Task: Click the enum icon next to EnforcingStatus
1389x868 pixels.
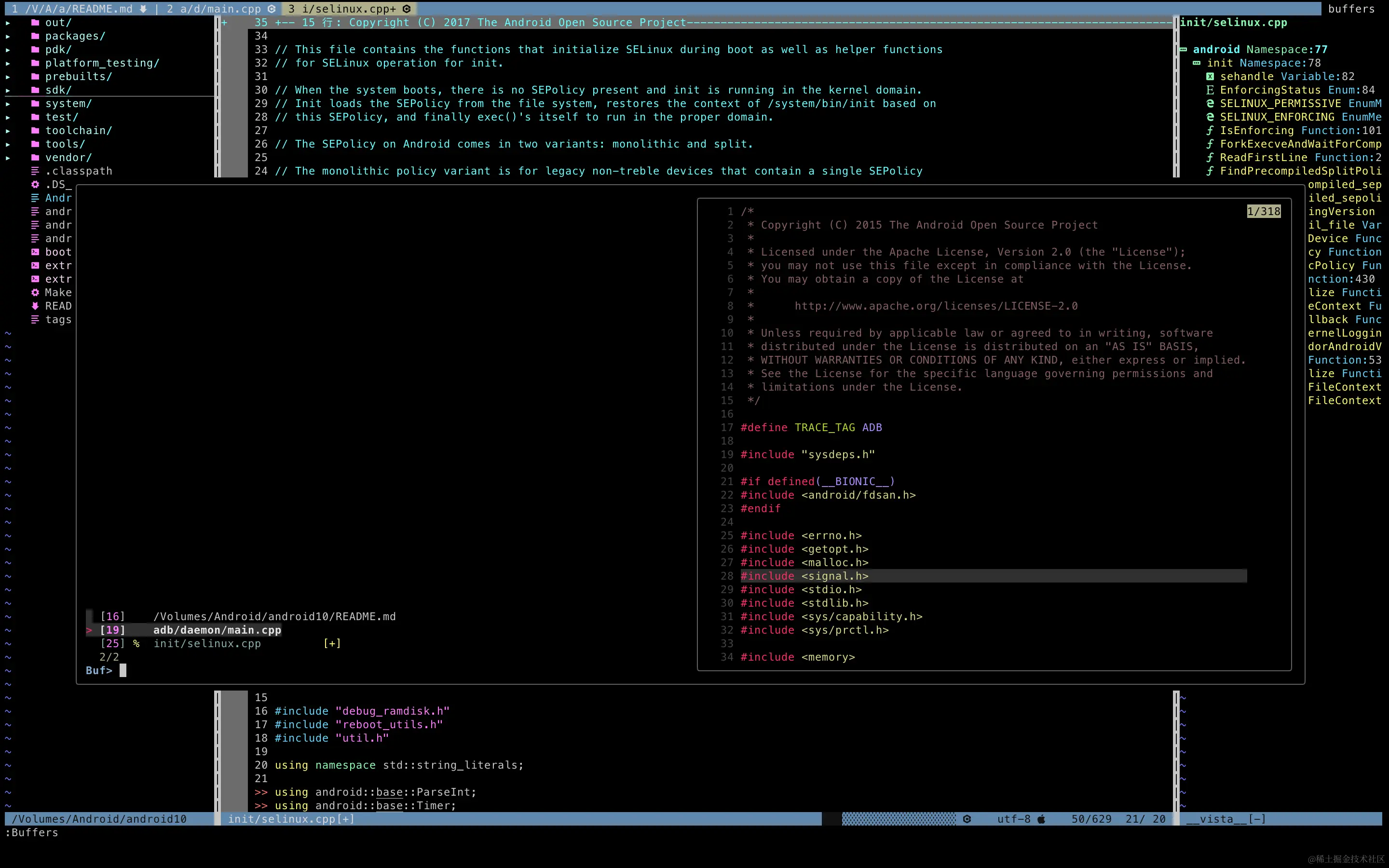Action: point(1210,90)
